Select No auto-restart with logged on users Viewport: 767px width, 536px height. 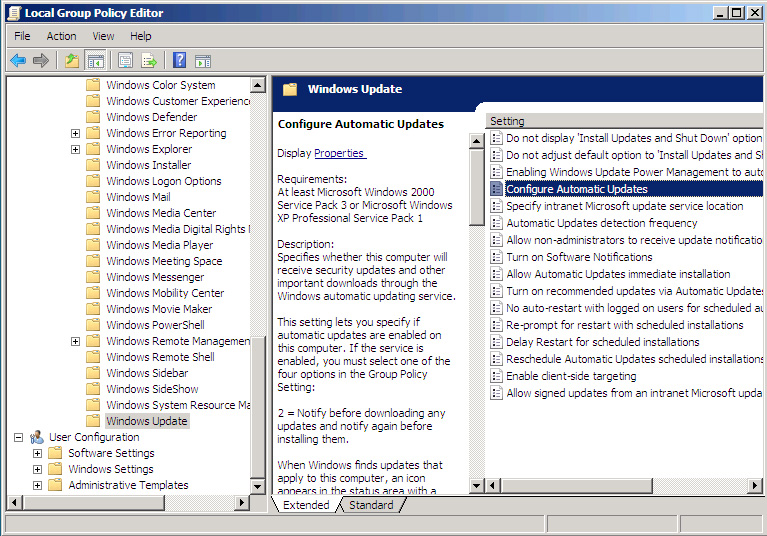coord(634,308)
